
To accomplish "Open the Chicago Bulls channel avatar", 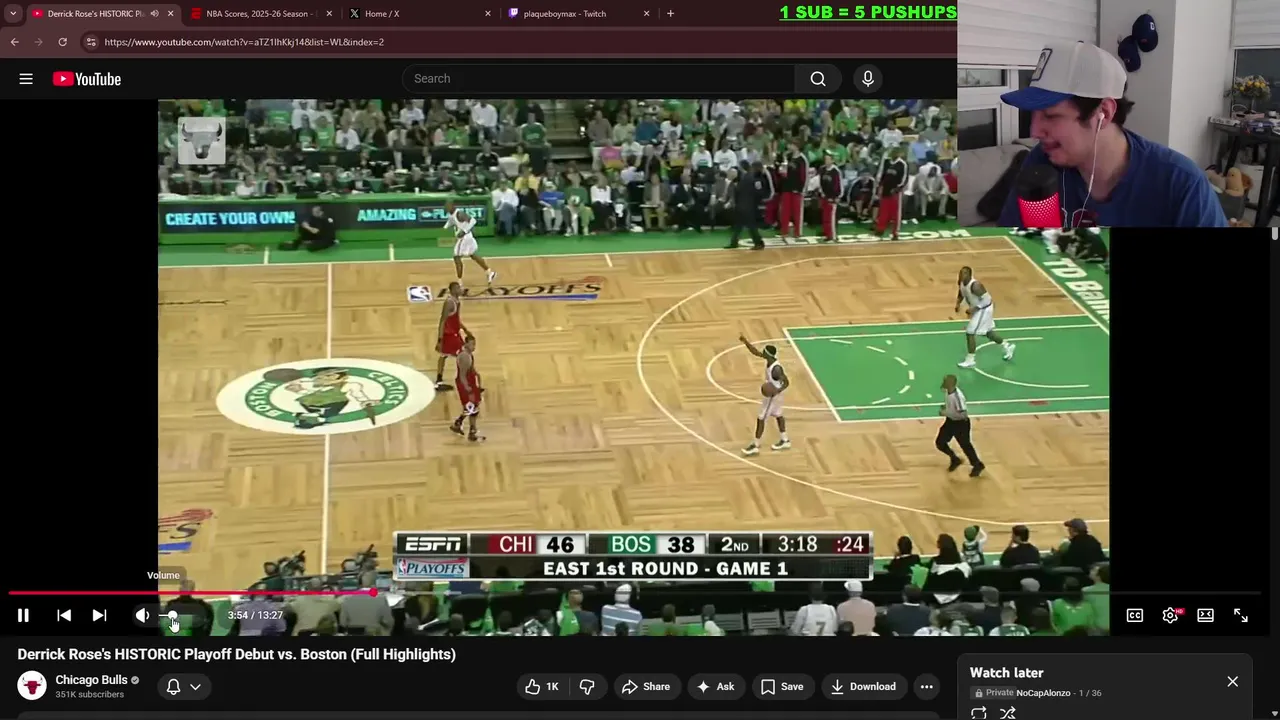I will [x=32, y=686].
